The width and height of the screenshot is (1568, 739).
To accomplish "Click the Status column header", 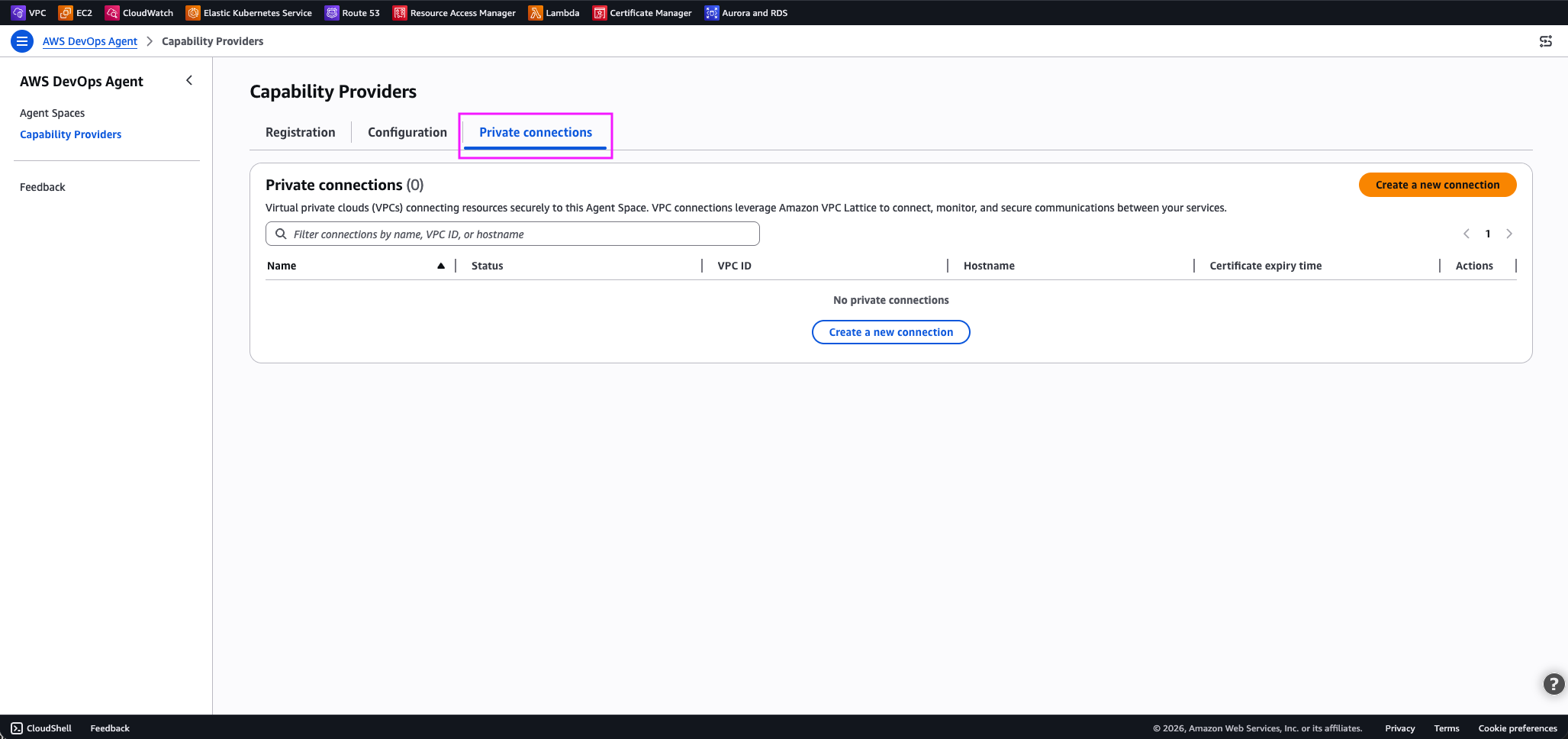I will 488,266.
